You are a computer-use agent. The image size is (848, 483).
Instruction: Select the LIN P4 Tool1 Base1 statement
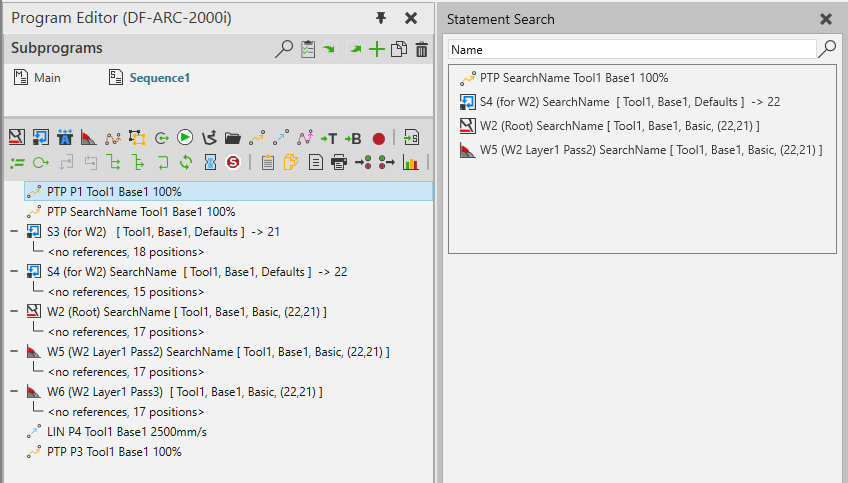coord(126,432)
